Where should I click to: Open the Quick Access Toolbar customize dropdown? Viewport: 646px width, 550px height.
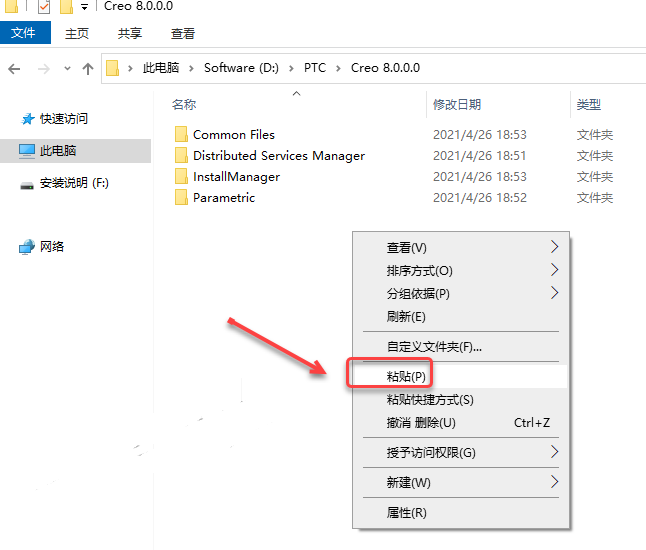point(84,7)
